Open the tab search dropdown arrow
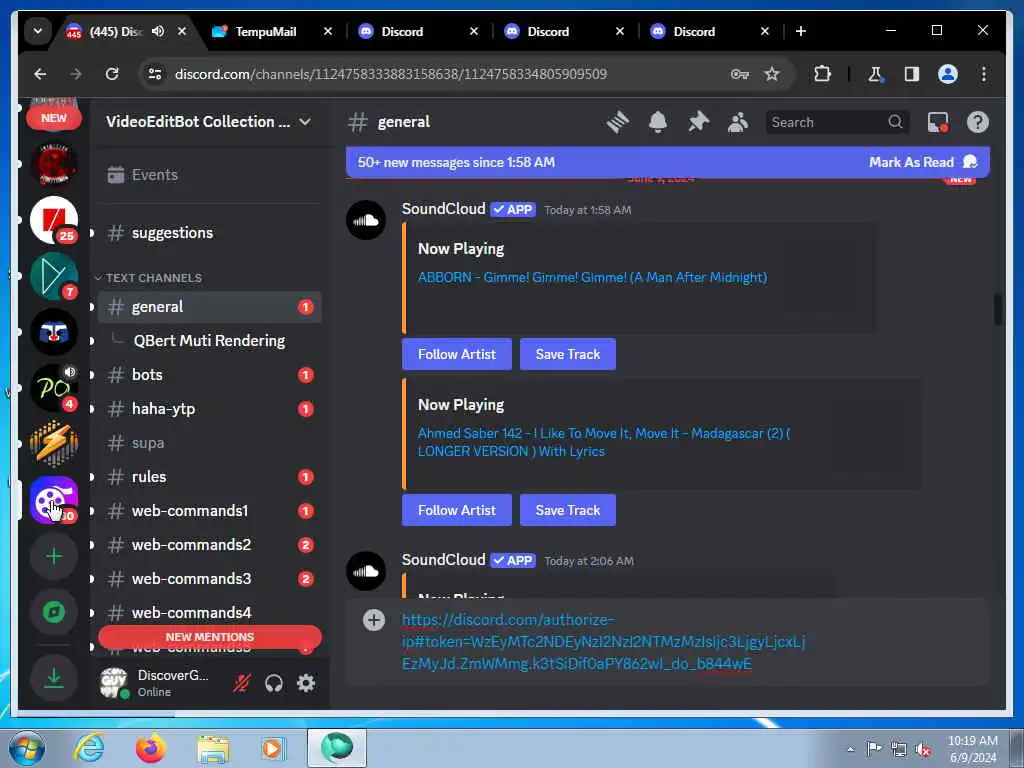The image size is (1024, 768). click(38, 31)
